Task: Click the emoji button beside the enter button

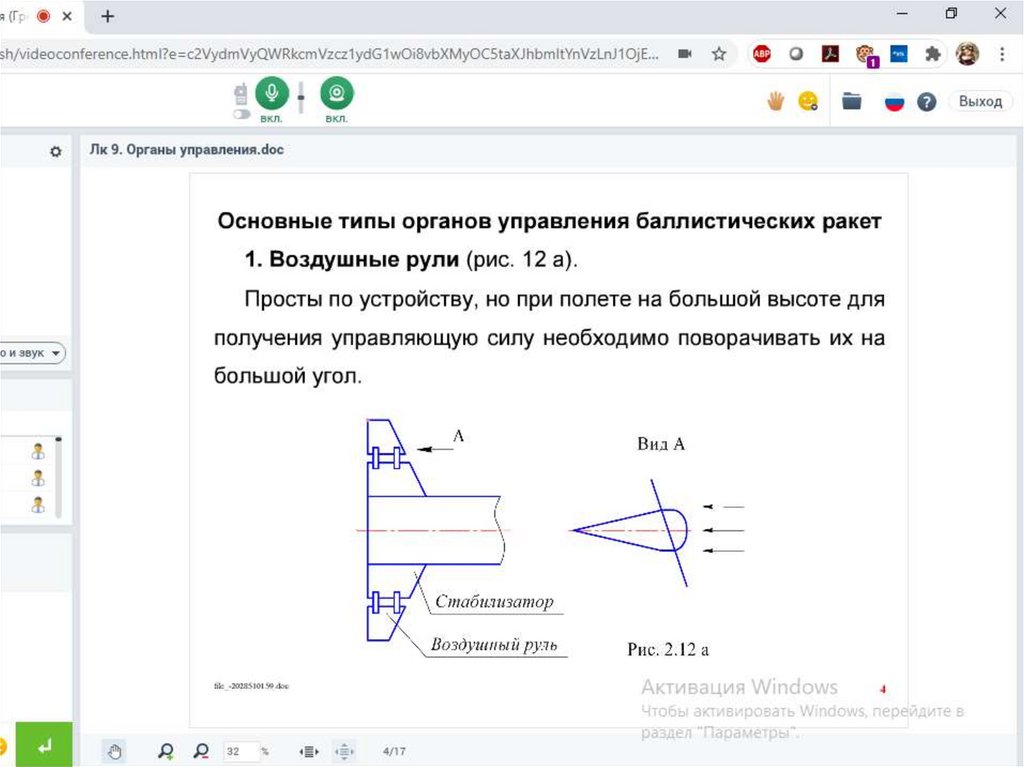Action: coord(3,745)
